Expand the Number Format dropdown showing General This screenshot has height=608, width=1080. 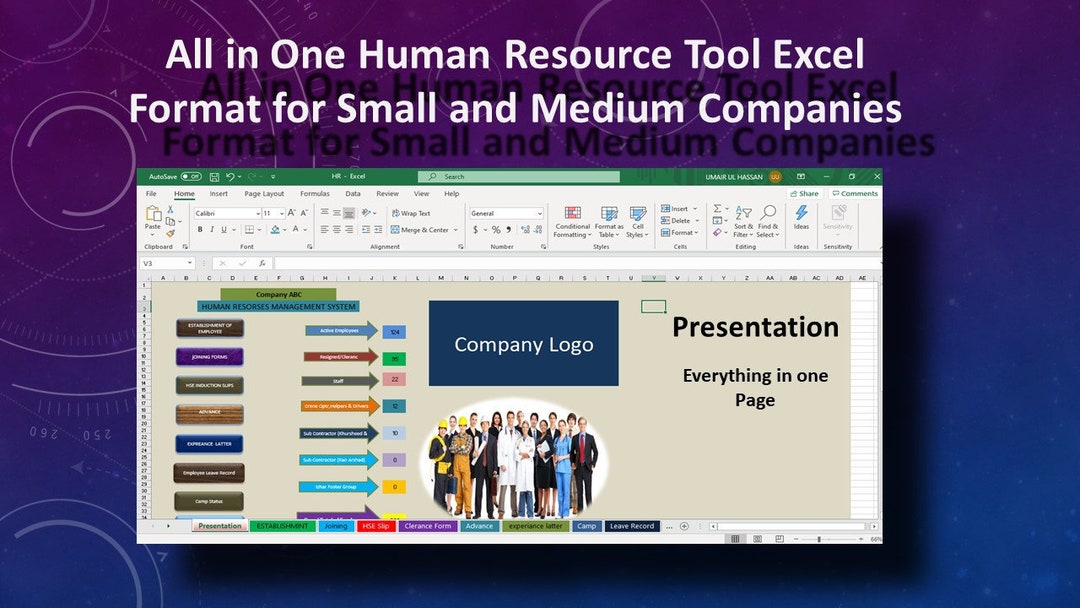point(539,214)
